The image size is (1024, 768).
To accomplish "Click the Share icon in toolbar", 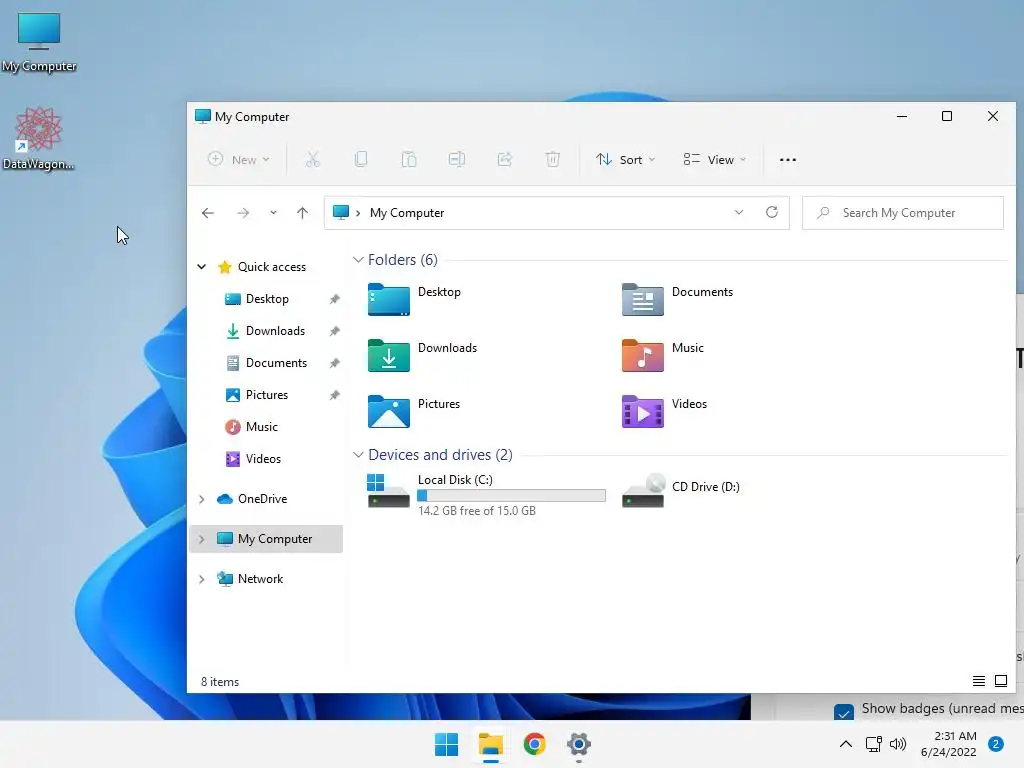I will 505,159.
